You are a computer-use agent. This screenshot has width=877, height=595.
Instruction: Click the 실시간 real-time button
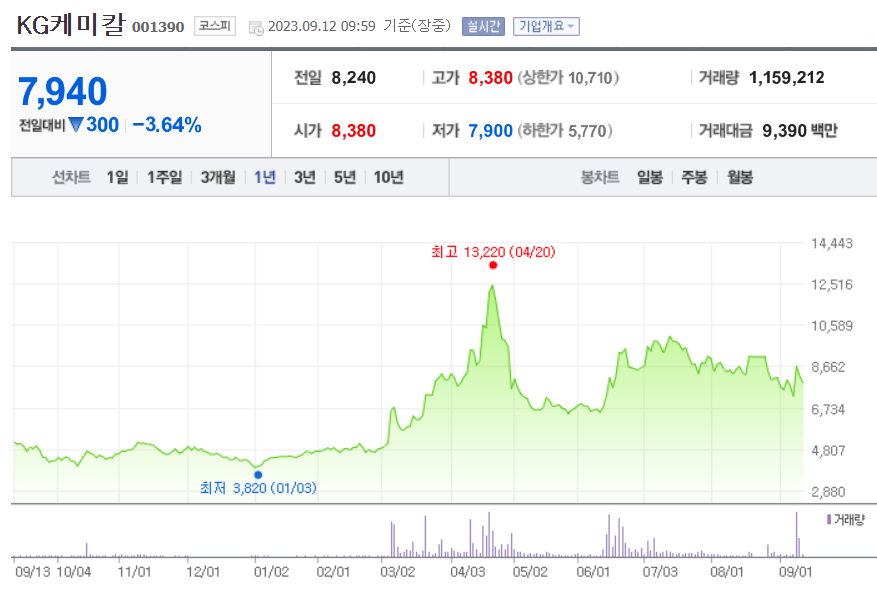click(483, 26)
